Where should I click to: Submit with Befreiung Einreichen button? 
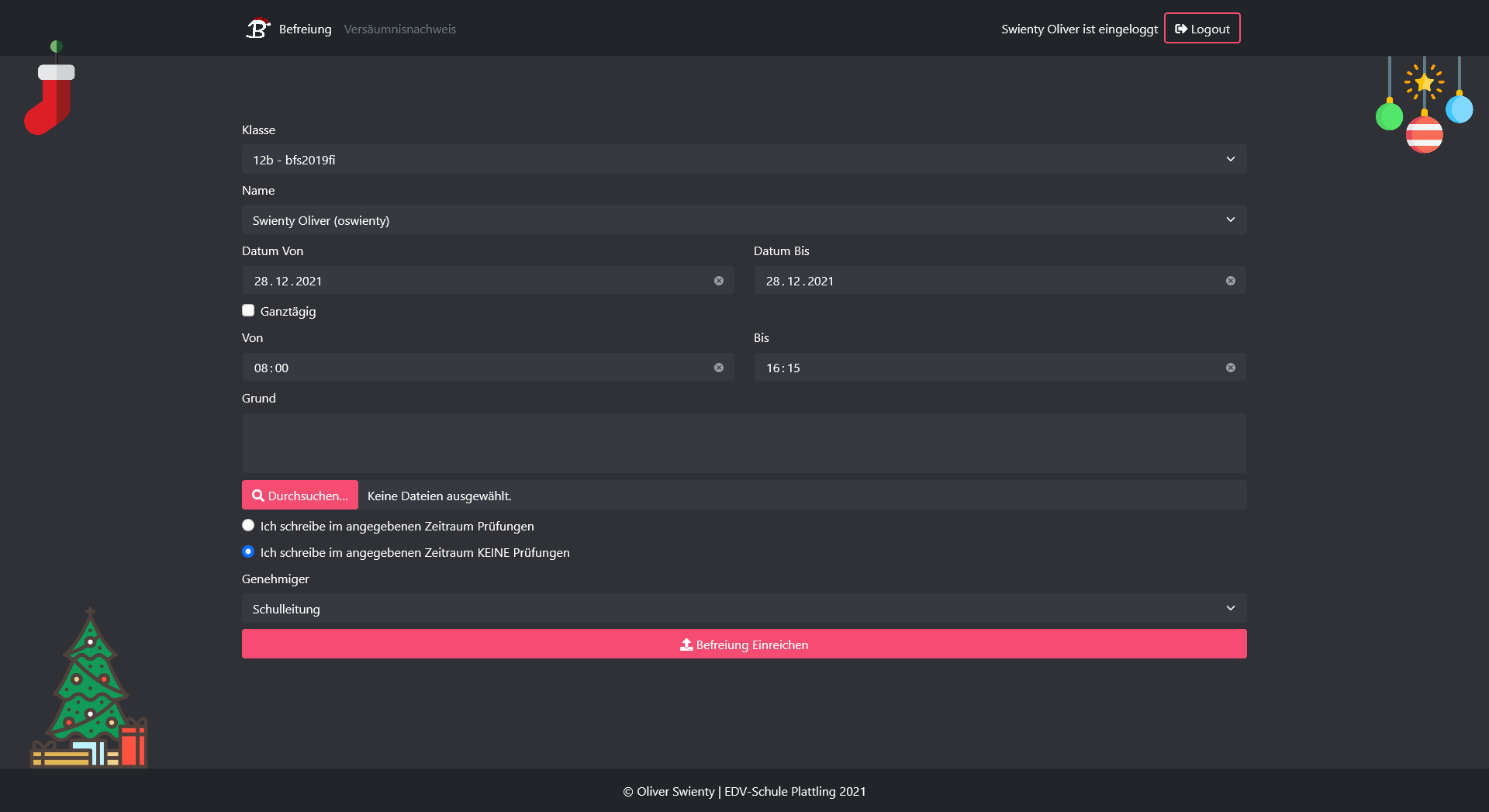tap(744, 644)
